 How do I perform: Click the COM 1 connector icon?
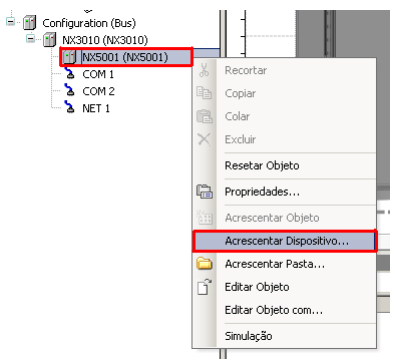pyautogui.click(x=70, y=74)
